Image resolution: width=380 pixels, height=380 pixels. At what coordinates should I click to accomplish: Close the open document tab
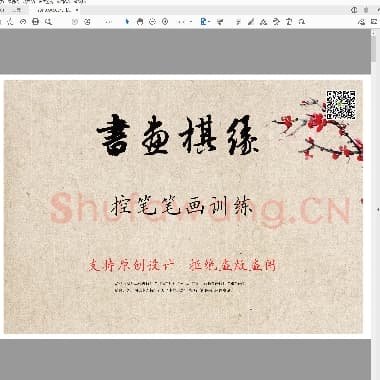(77, 10)
